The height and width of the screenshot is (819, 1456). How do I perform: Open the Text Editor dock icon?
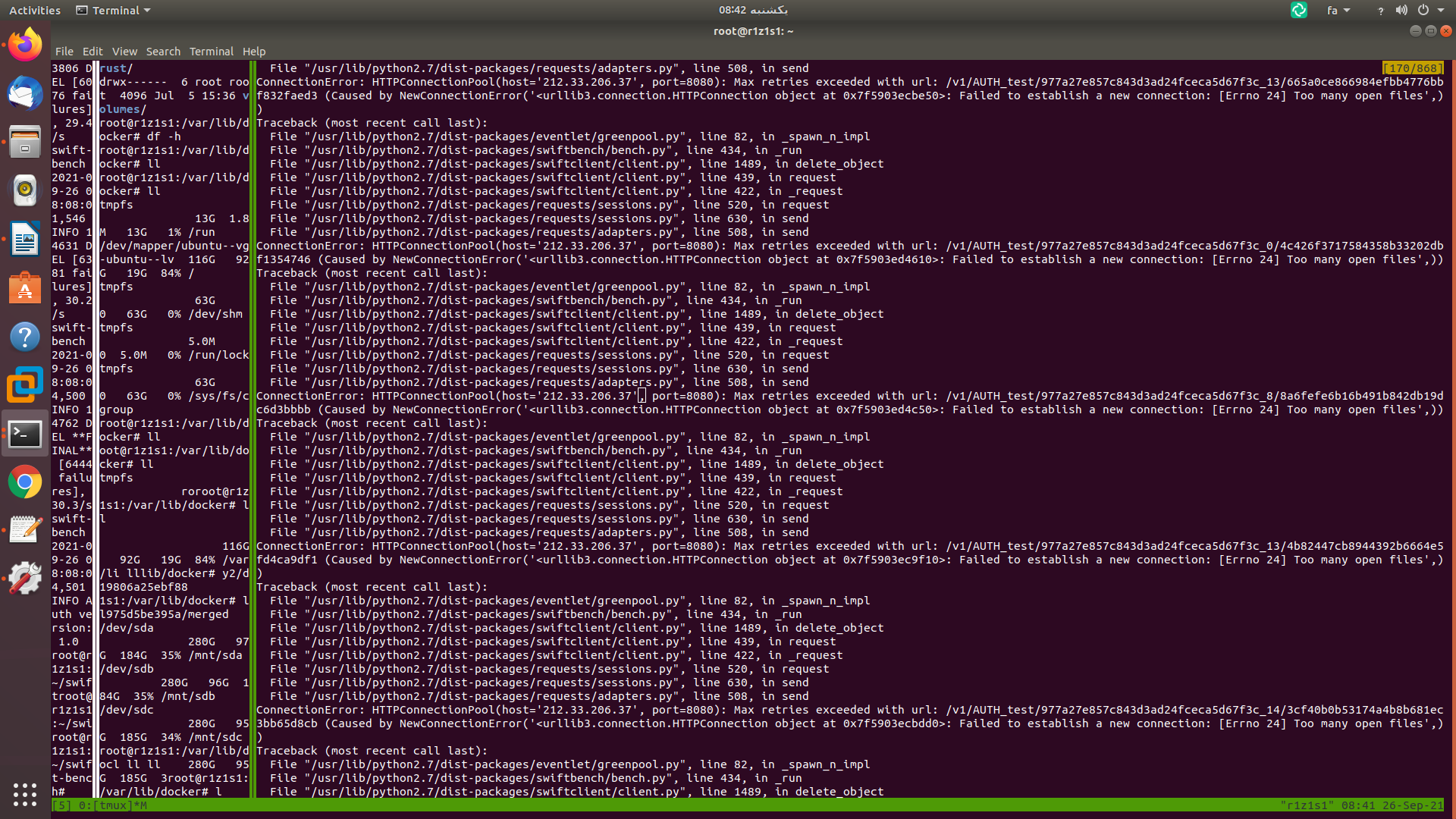[x=25, y=530]
